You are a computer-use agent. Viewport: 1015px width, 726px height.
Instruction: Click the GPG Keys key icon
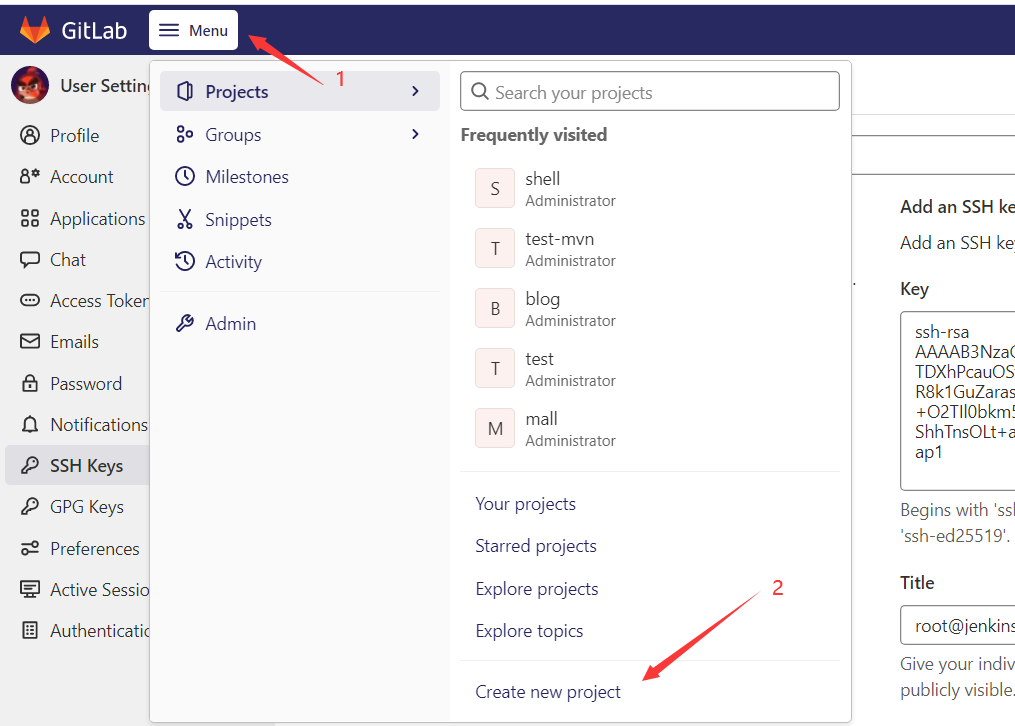(30, 506)
